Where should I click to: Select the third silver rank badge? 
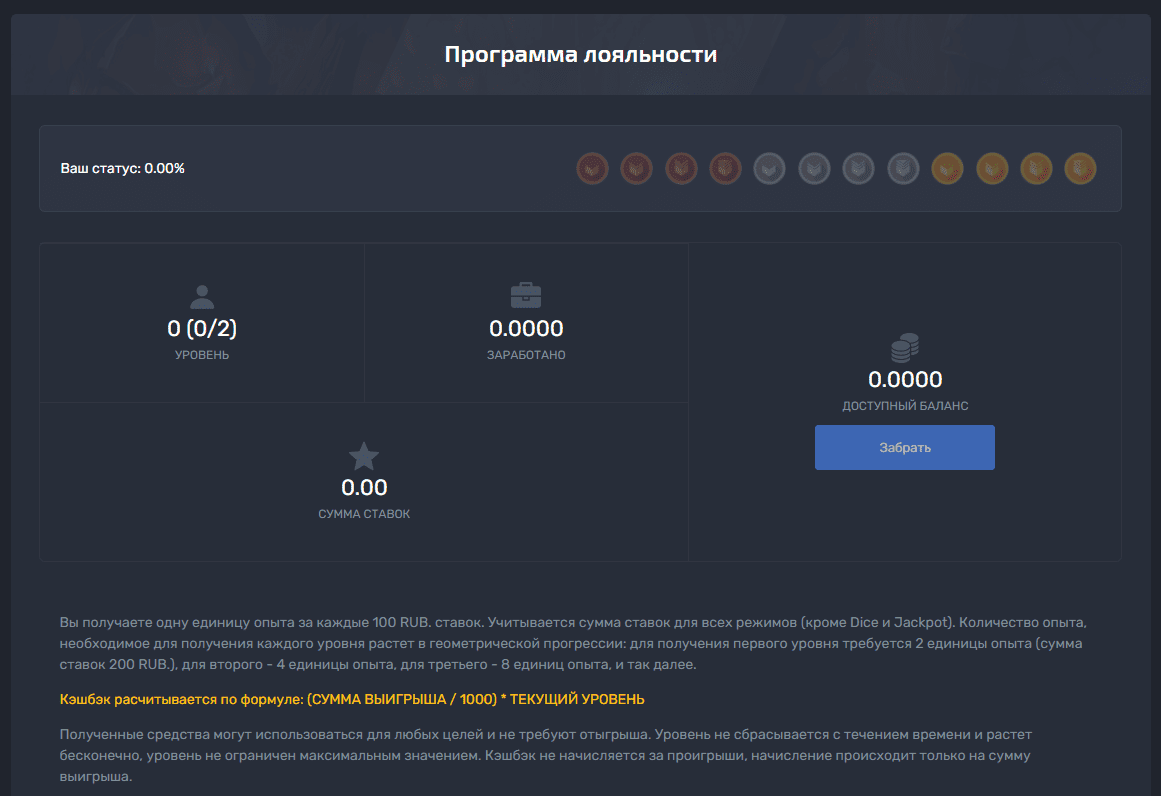coord(858,168)
